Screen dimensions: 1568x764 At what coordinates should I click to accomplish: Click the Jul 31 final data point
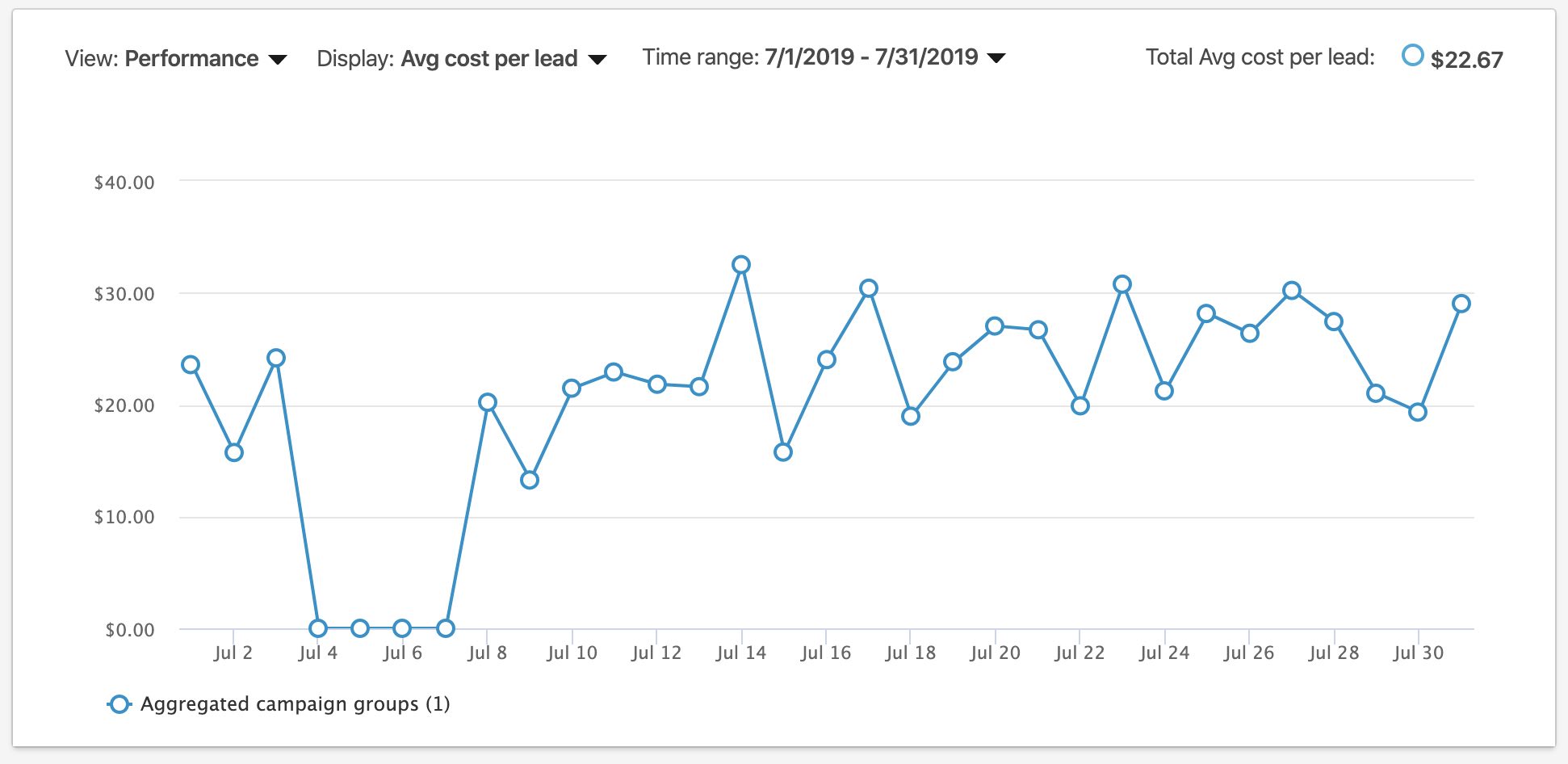point(1461,304)
